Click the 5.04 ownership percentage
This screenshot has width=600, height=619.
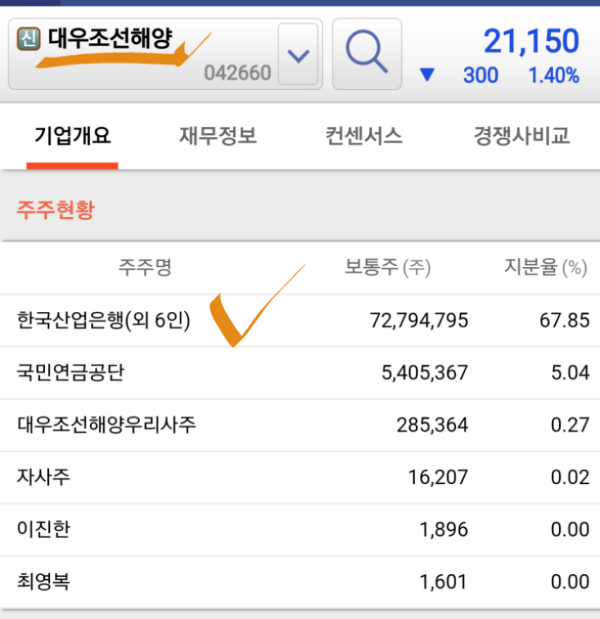click(x=570, y=373)
